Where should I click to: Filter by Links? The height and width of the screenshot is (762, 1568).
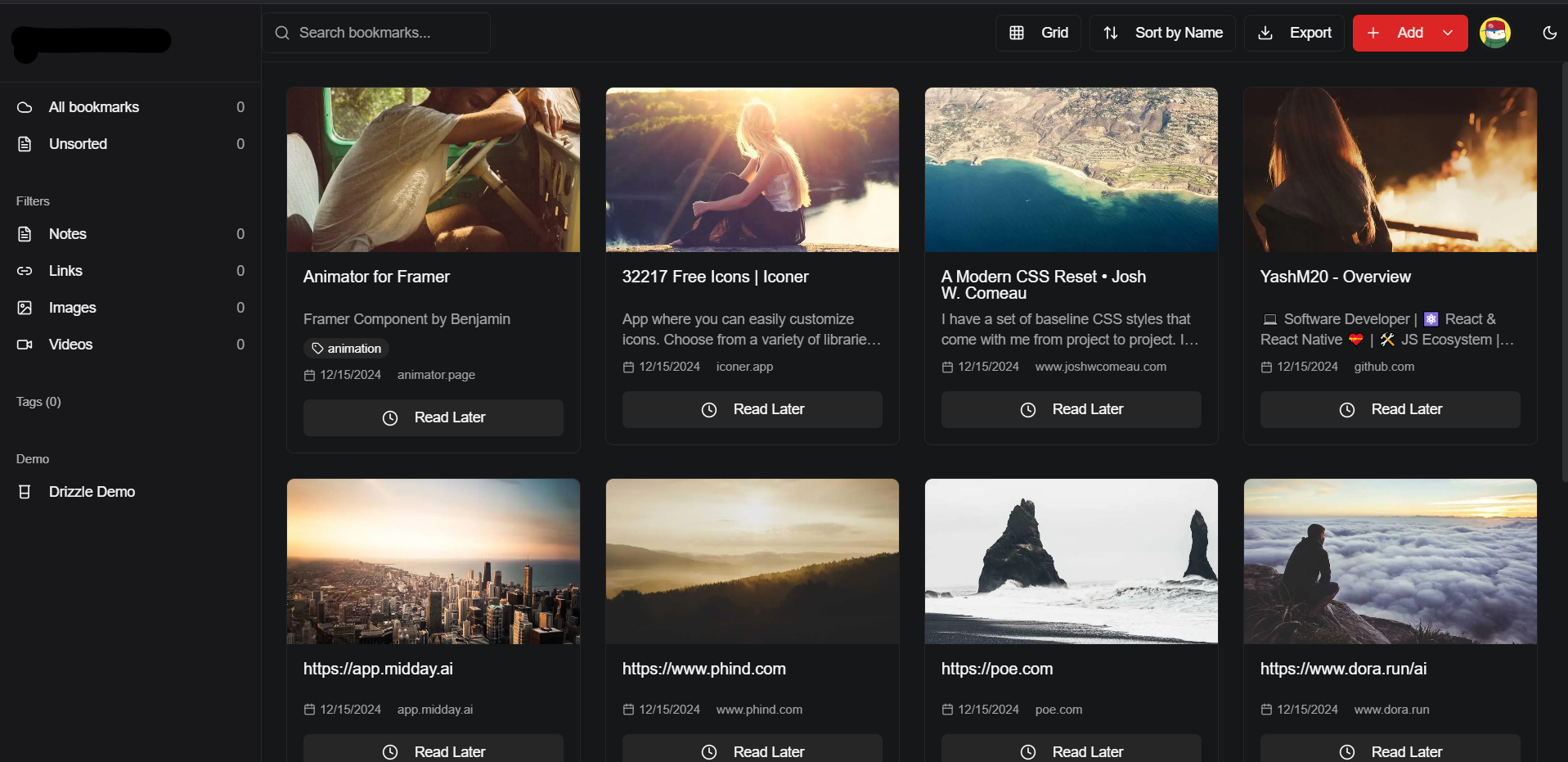[x=131, y=271]
